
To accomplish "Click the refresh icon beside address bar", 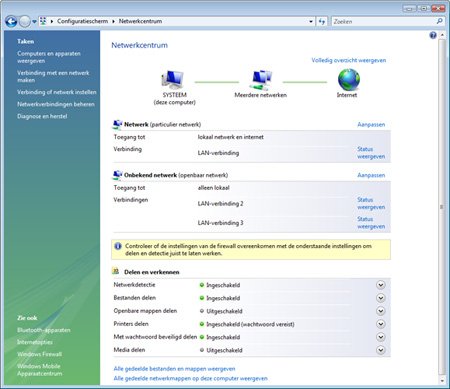I will click(x=322, y=21).
